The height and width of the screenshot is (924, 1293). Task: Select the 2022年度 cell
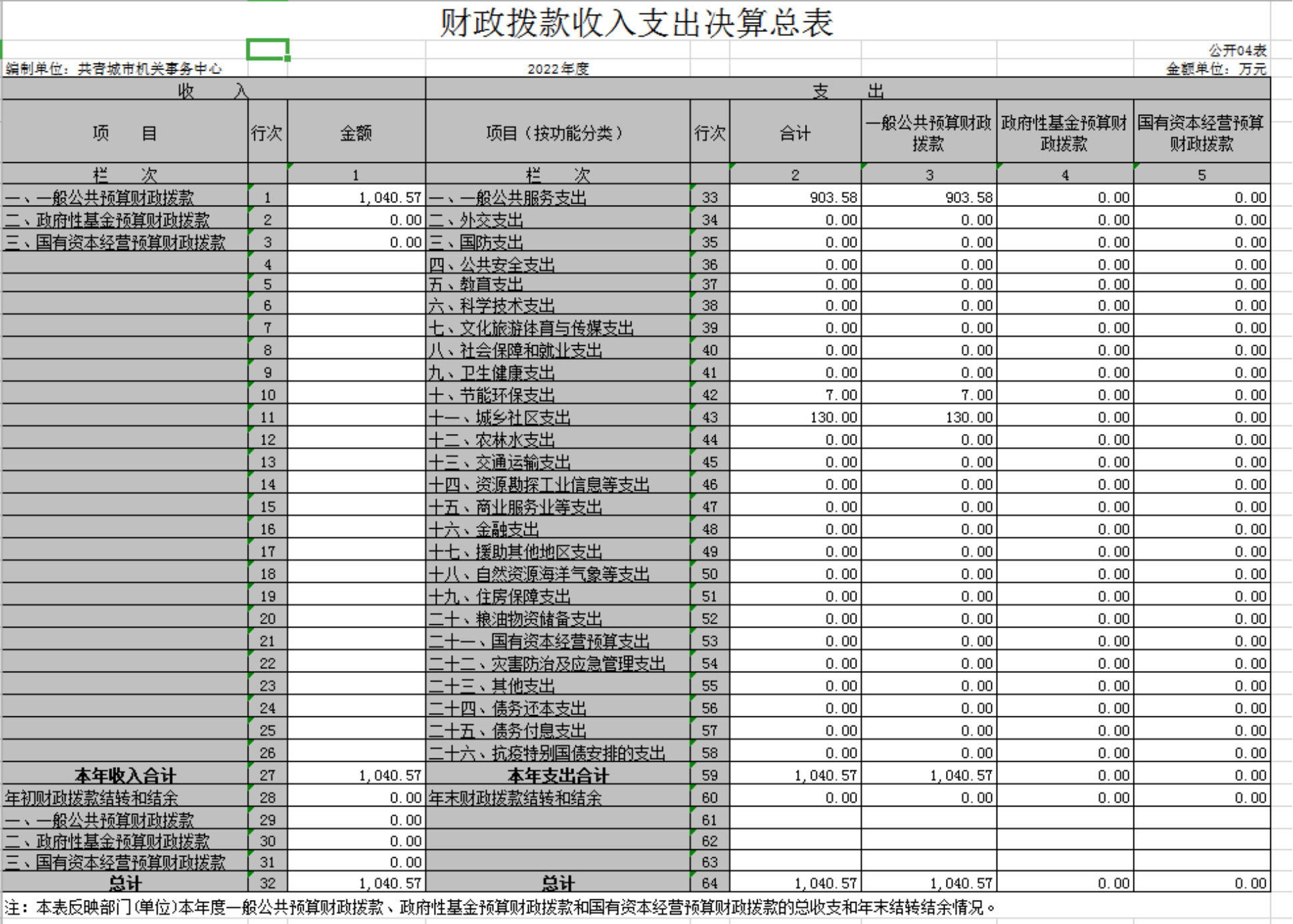point(558,69)
